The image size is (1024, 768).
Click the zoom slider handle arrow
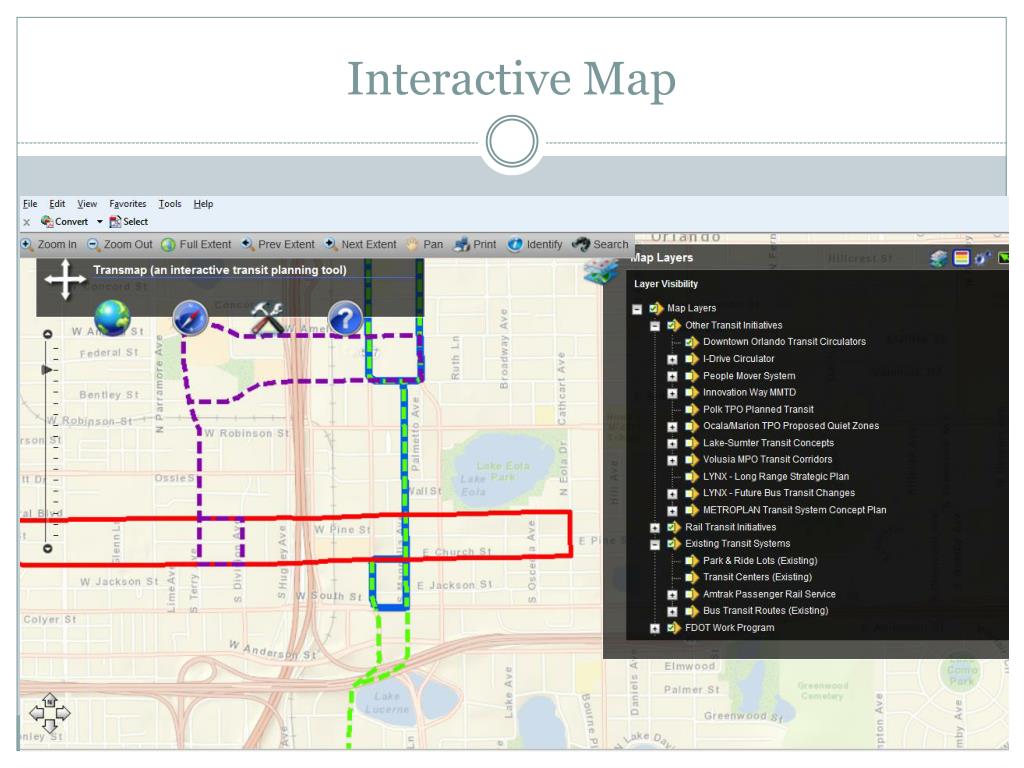[x=46, y=370]
